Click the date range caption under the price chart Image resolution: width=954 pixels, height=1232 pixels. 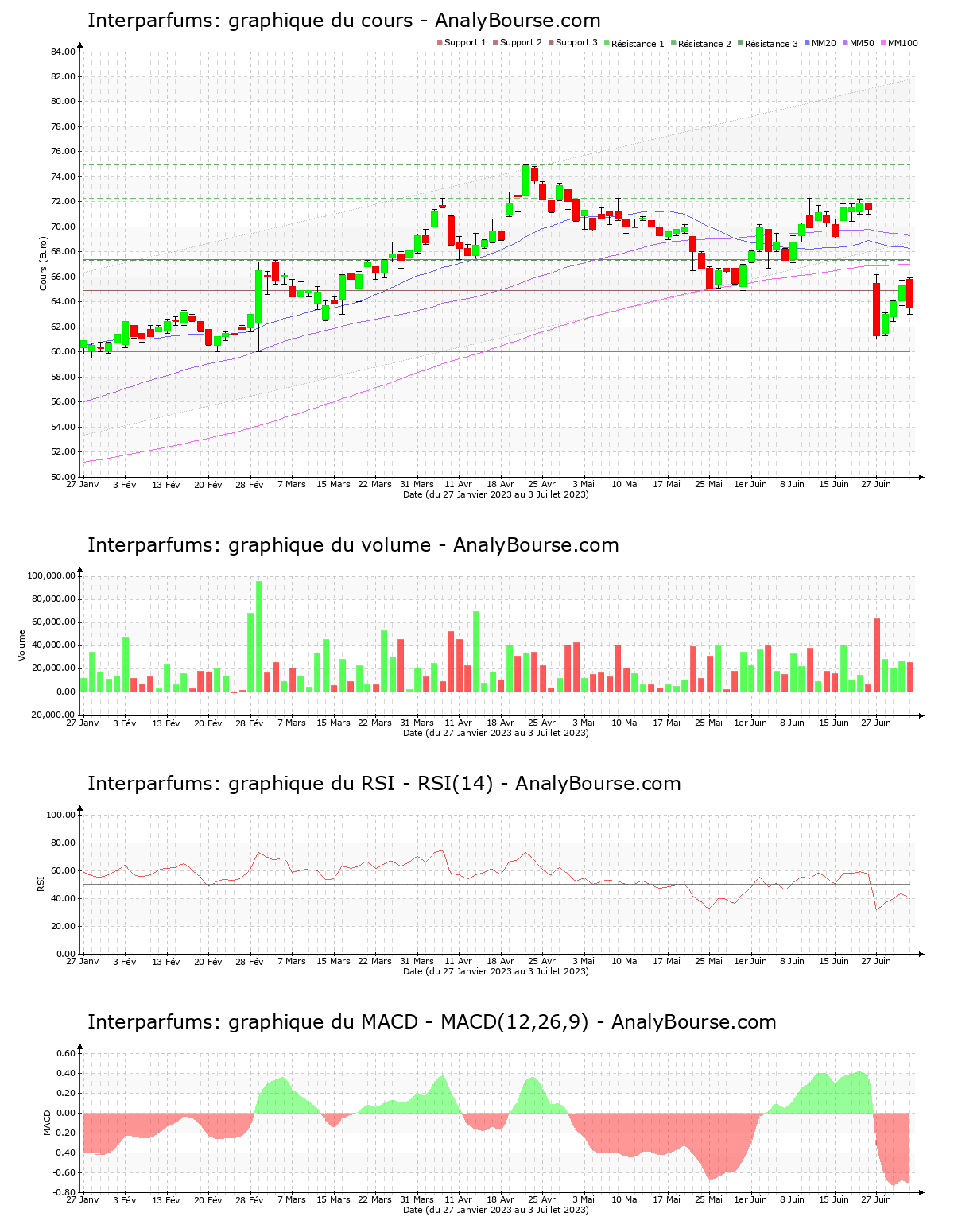point(496,494)
